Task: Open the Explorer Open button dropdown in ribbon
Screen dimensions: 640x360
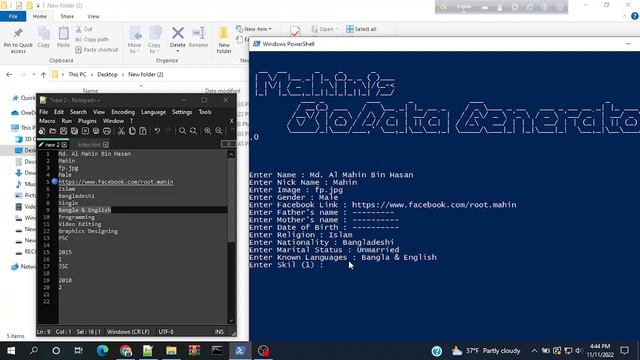Action: (336, 29)
